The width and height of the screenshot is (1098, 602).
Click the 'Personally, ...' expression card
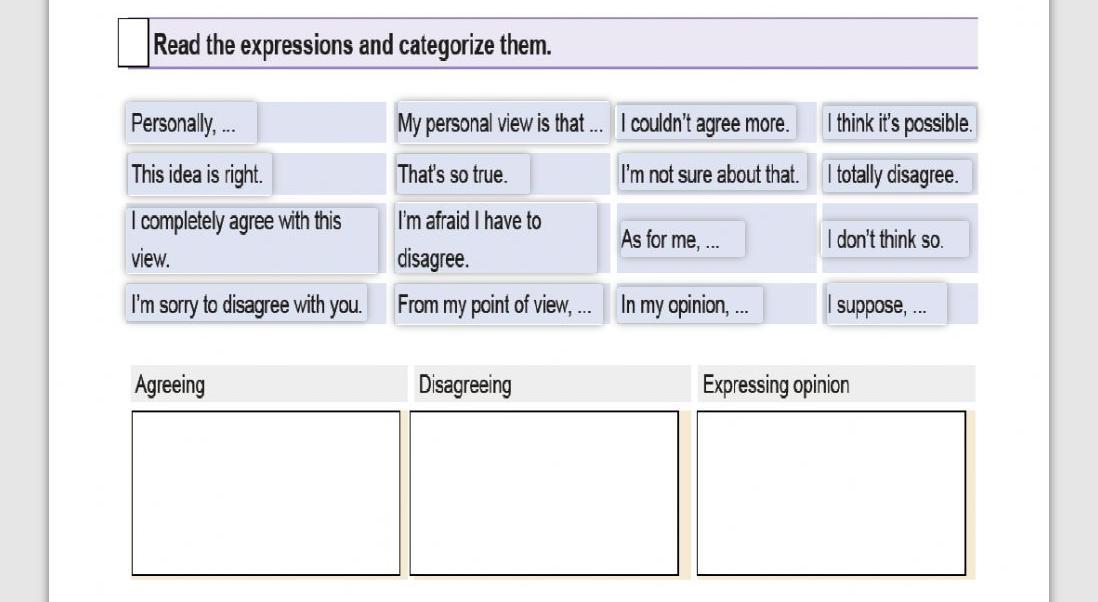click(x=191, y=123)
